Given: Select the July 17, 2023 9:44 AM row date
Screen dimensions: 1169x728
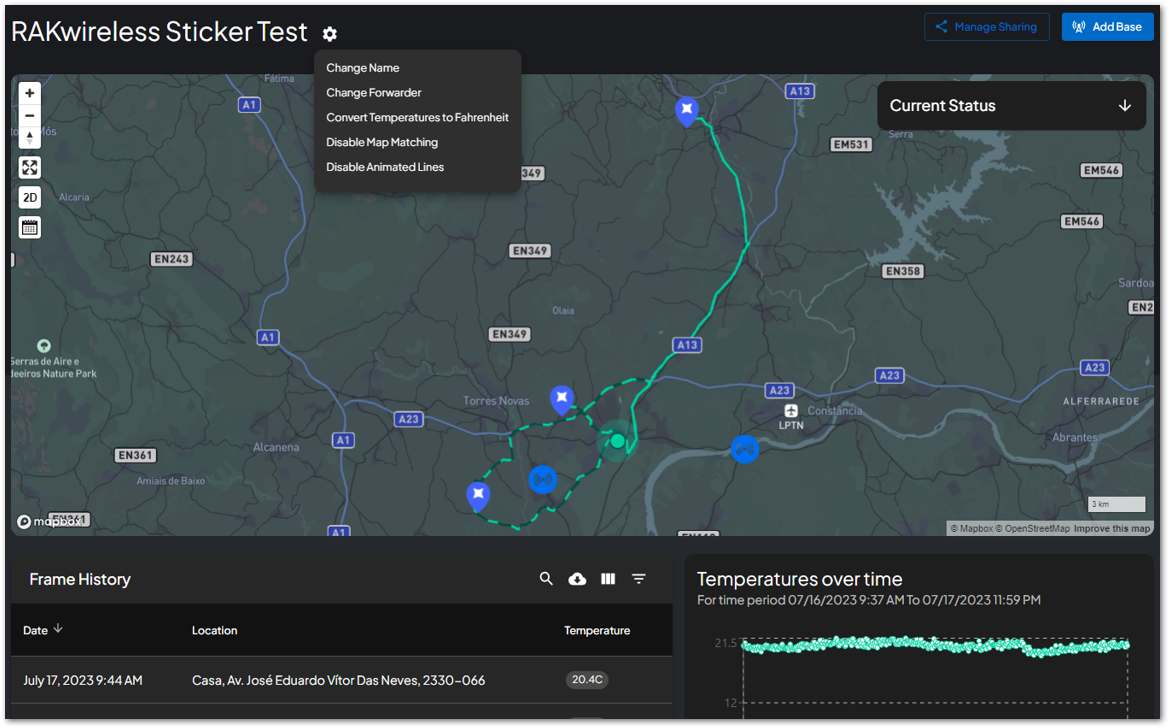Looking at the screenshot, I should (83, 680).
